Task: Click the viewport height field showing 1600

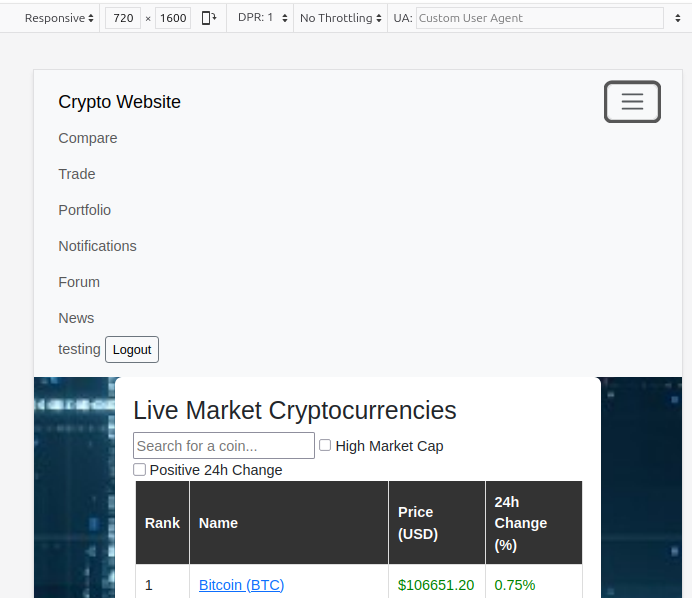Action: 173,18
